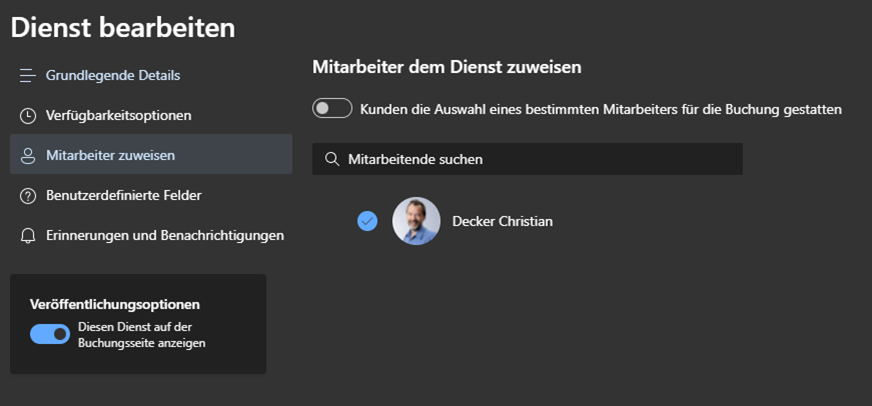Click the label Kunden die Auswahl eines bestimmten Mitarbeiters

pos(601,110)
